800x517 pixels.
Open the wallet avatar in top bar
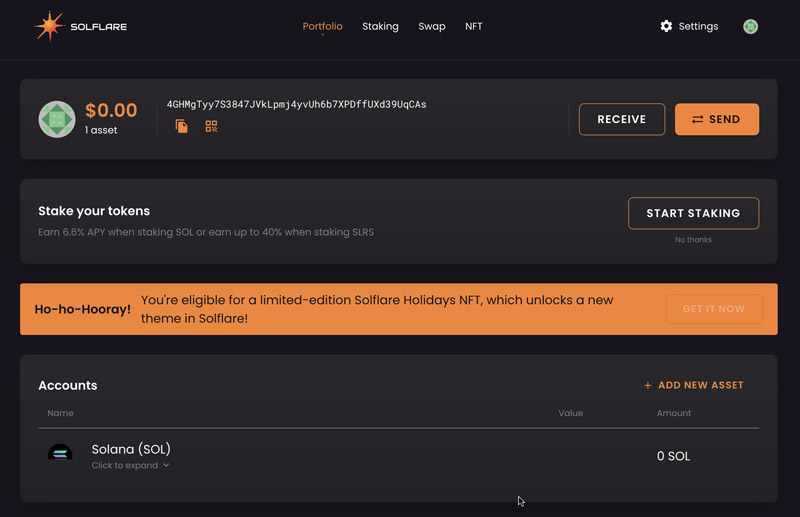point(750,26)
